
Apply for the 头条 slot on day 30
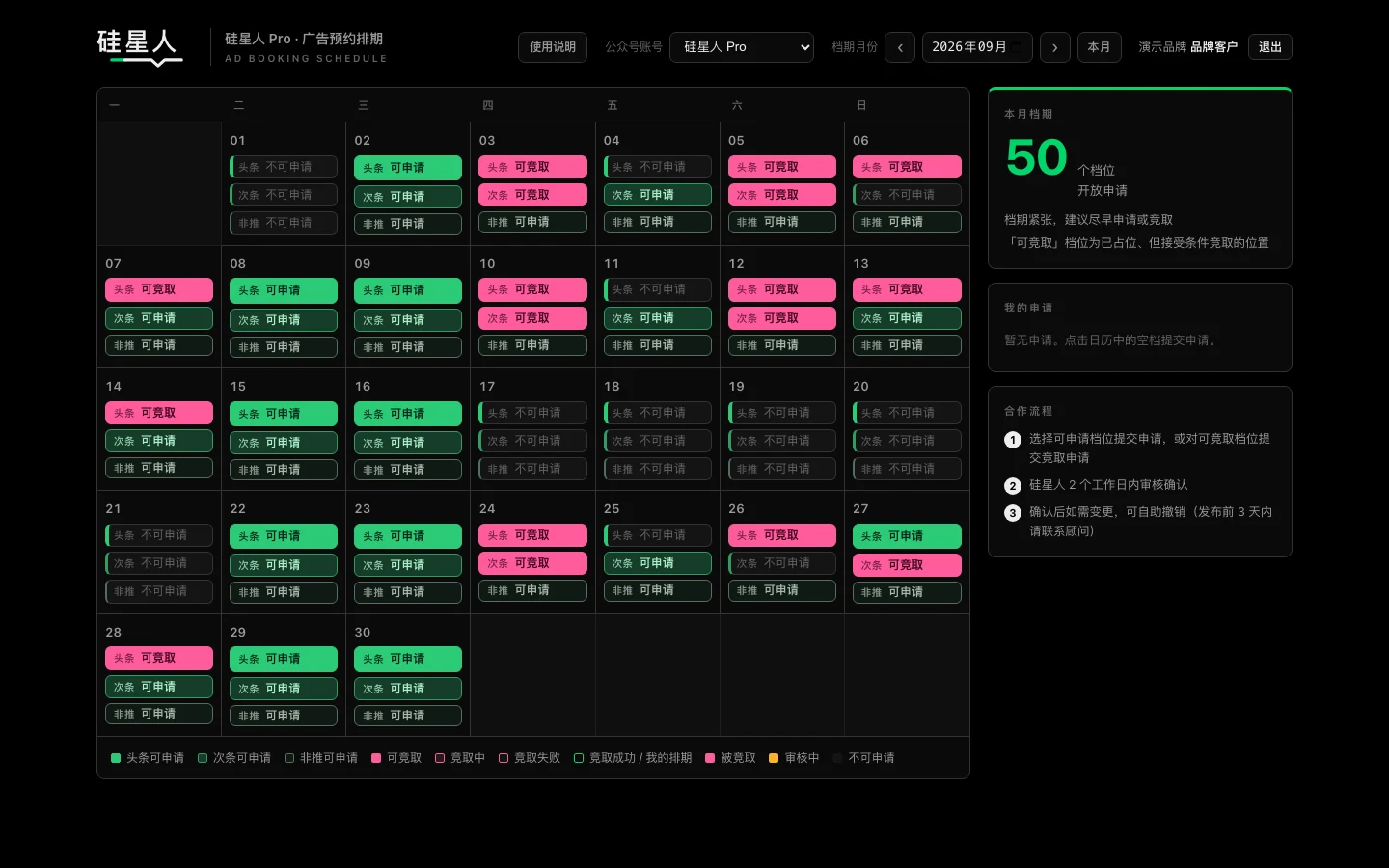pos(408,659)
